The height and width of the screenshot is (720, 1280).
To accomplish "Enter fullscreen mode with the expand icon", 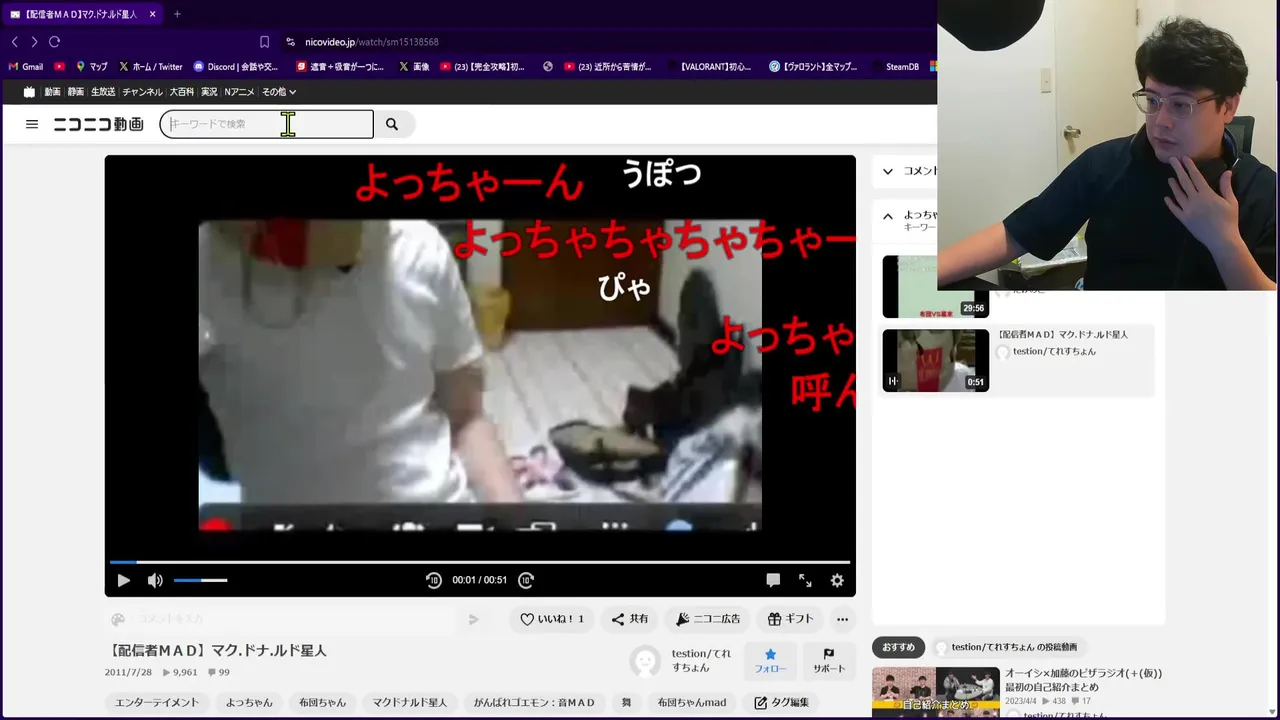I will click(x=805, y=580).
